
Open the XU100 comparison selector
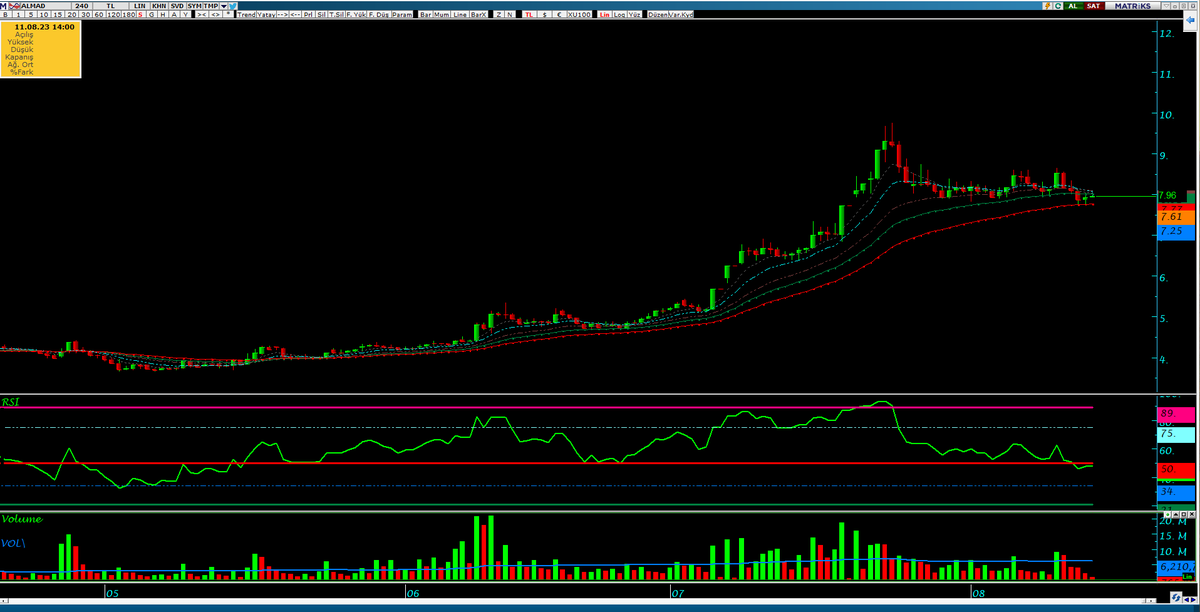point(577,16)
